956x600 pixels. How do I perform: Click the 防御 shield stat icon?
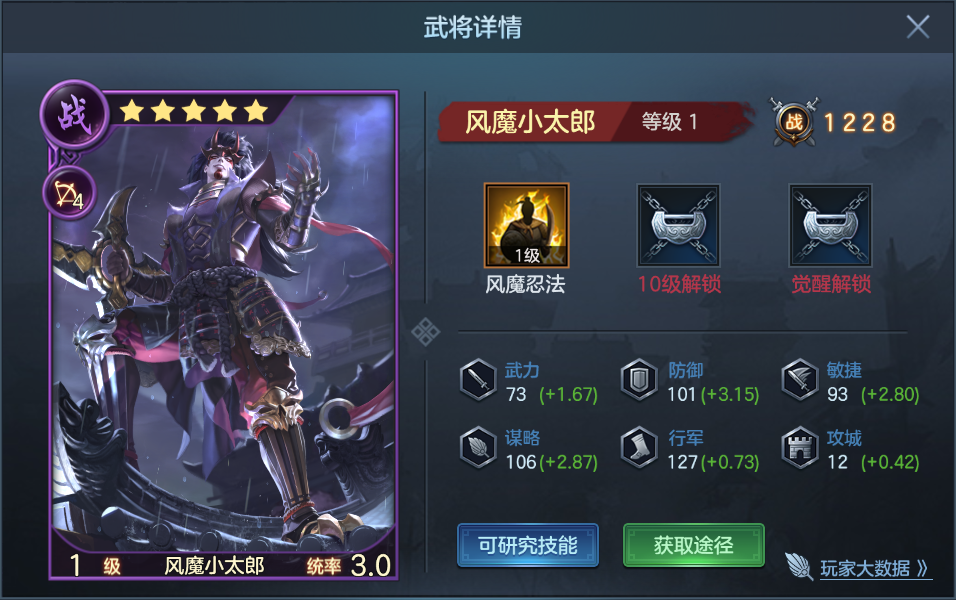click(639, 380)
